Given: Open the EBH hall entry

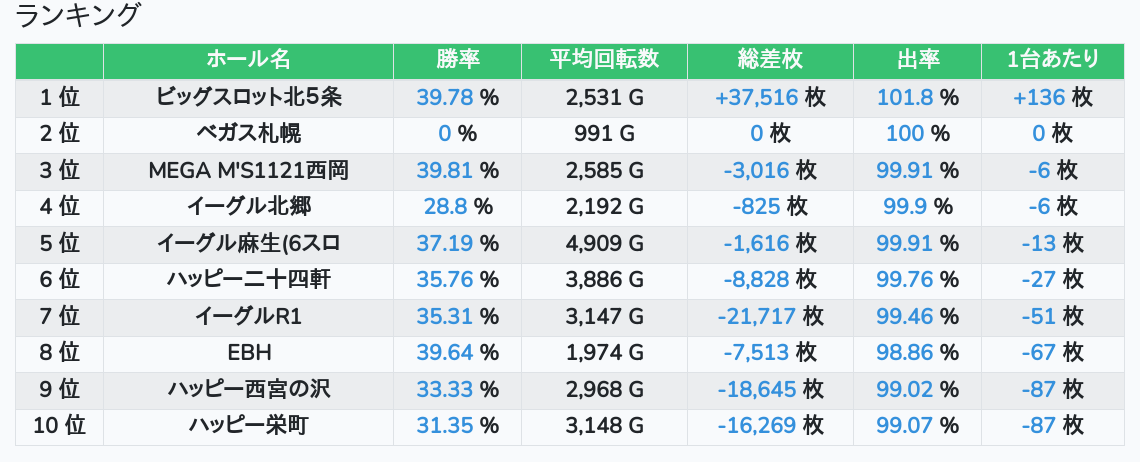Looking at the screenshot, I should (249, 353).
